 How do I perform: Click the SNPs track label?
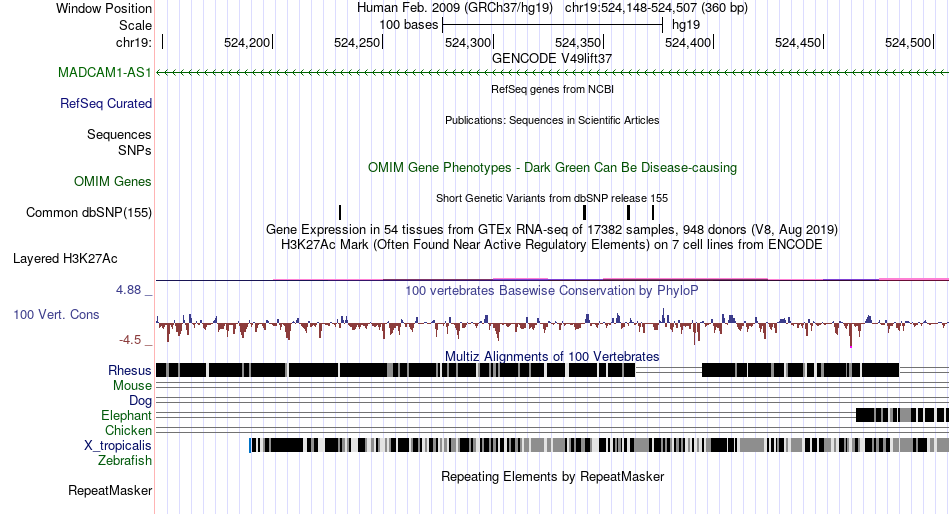[135, 150]
